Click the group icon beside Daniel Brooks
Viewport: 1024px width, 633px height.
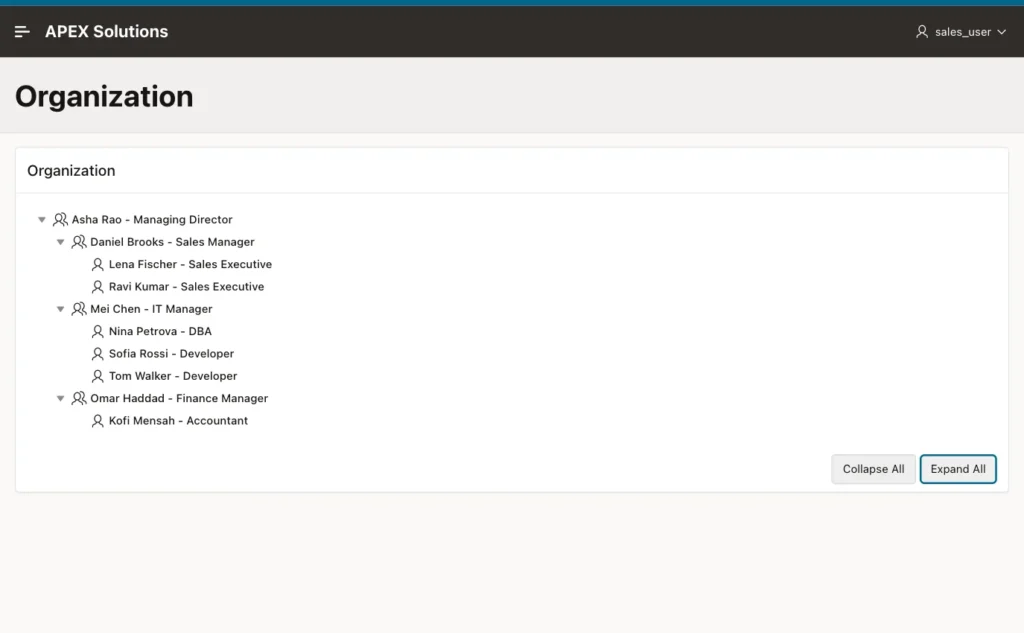78,242
